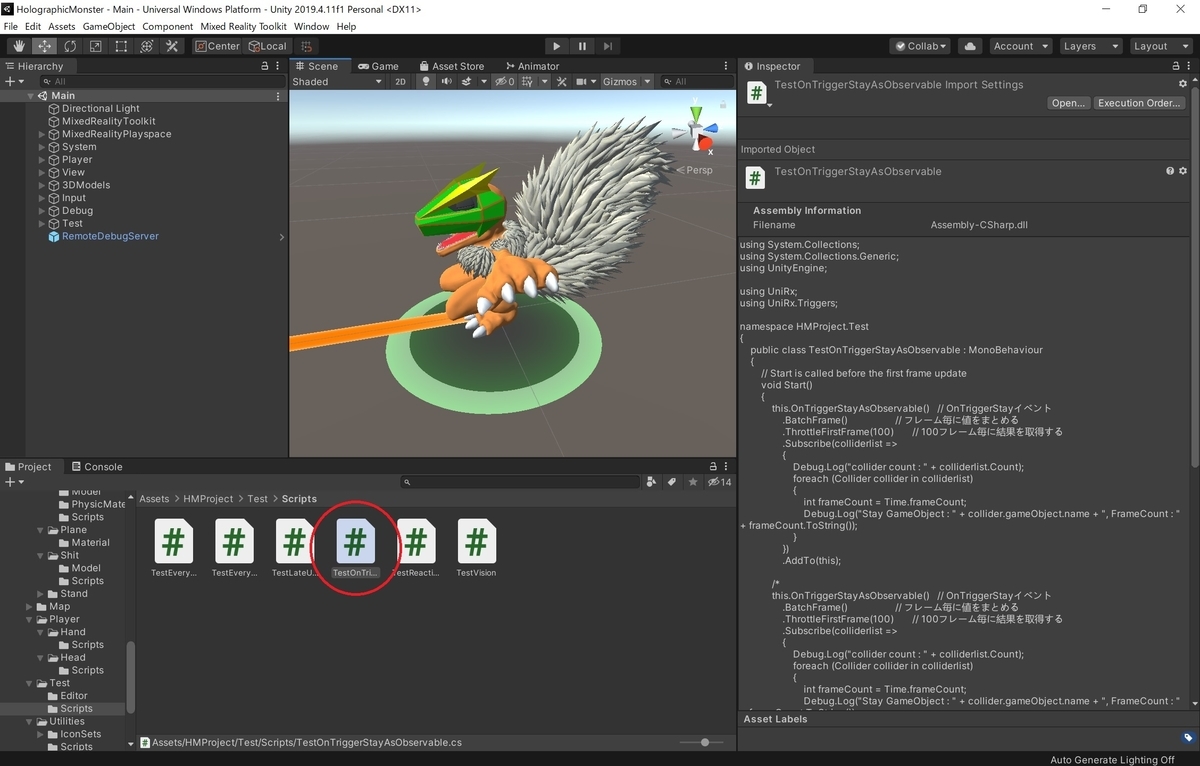Open the GameObject menu

point(108,26)
